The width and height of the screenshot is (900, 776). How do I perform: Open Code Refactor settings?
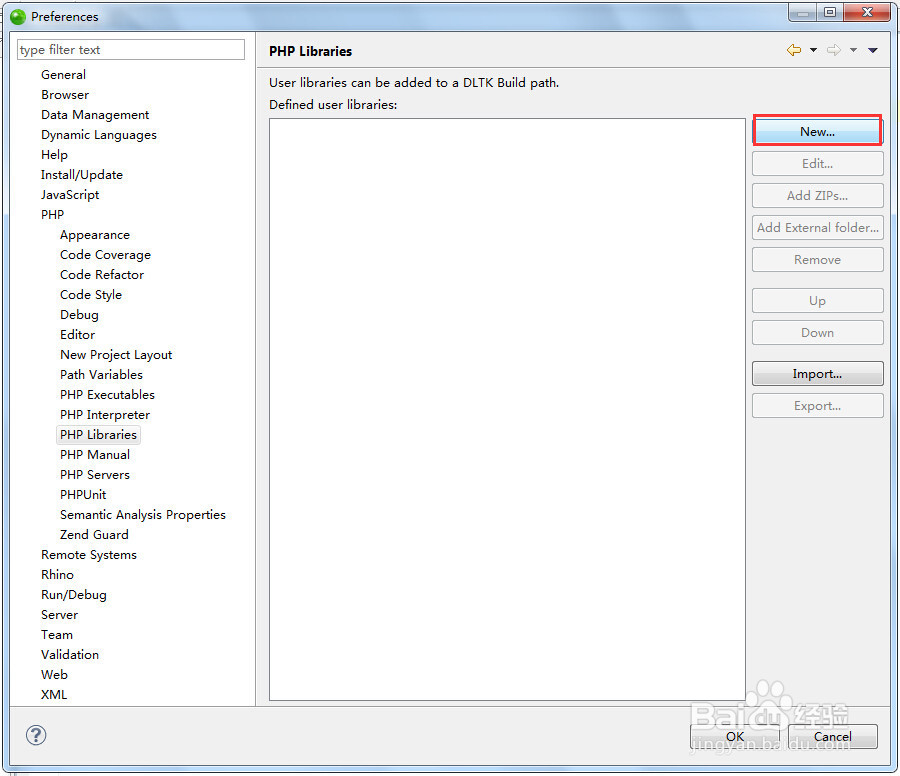pos(102,275)
